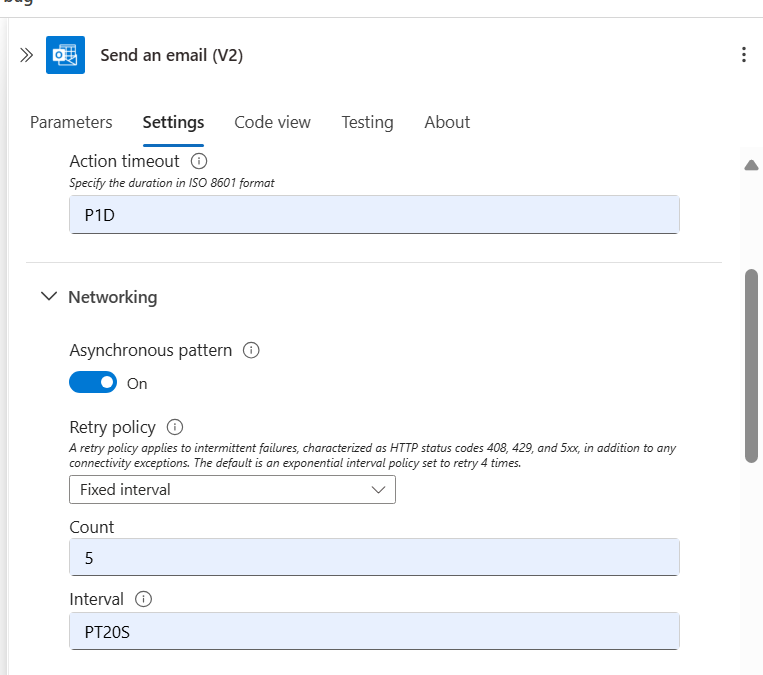Open the Code view tab
This screenshot has width=763, height=675.
tap(272, 122)
